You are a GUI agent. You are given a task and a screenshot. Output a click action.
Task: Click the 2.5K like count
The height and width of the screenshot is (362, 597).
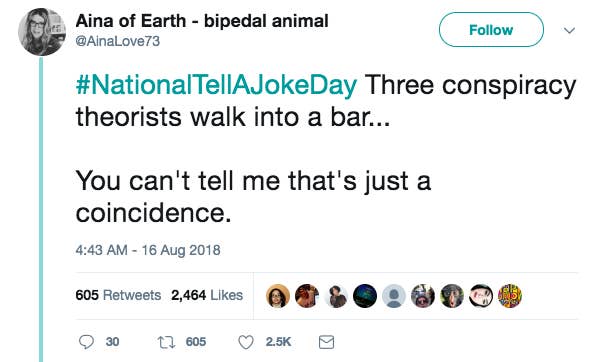[278, 342]
